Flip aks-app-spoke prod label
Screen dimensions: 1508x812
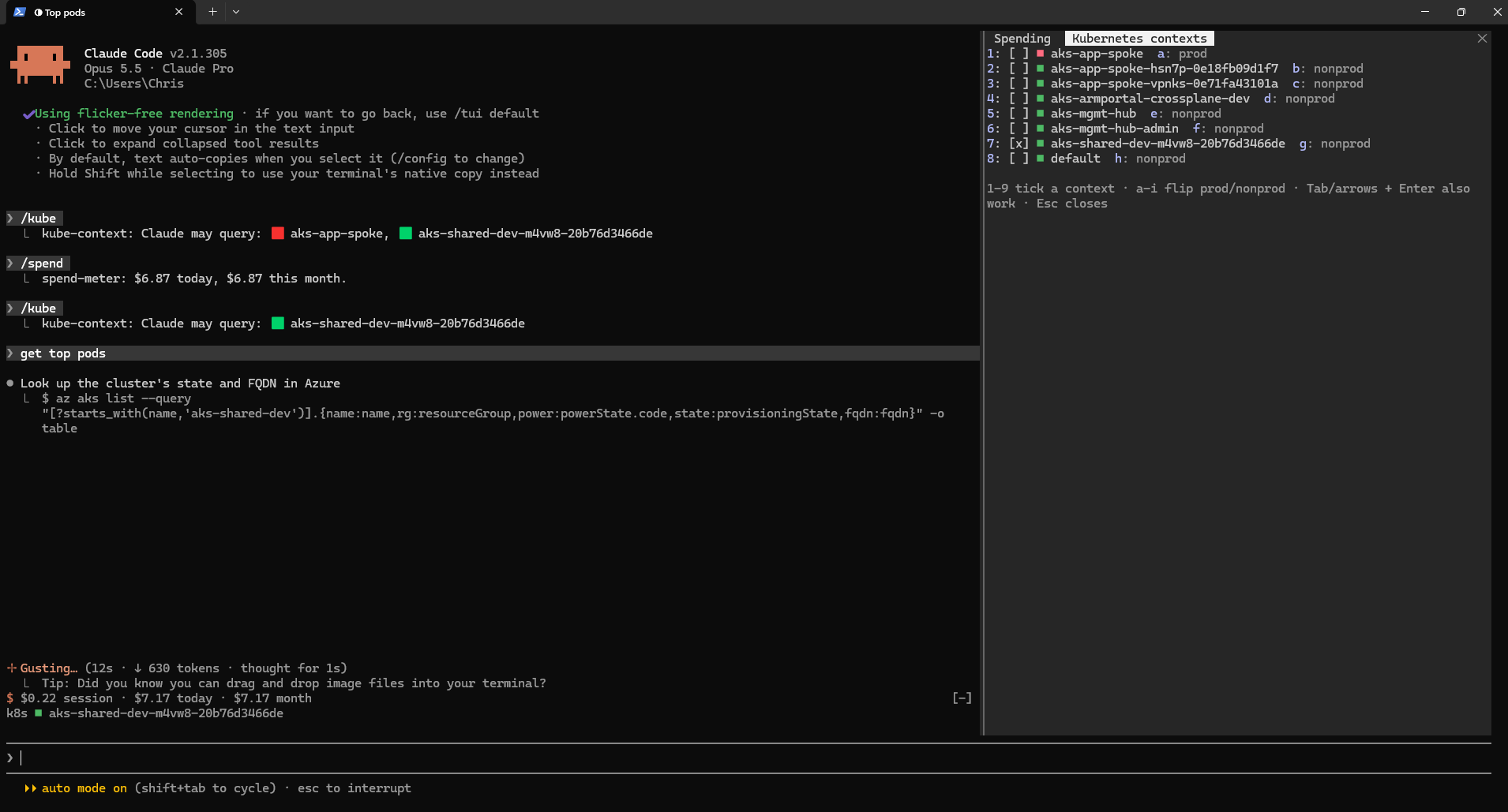(1192, 54)
